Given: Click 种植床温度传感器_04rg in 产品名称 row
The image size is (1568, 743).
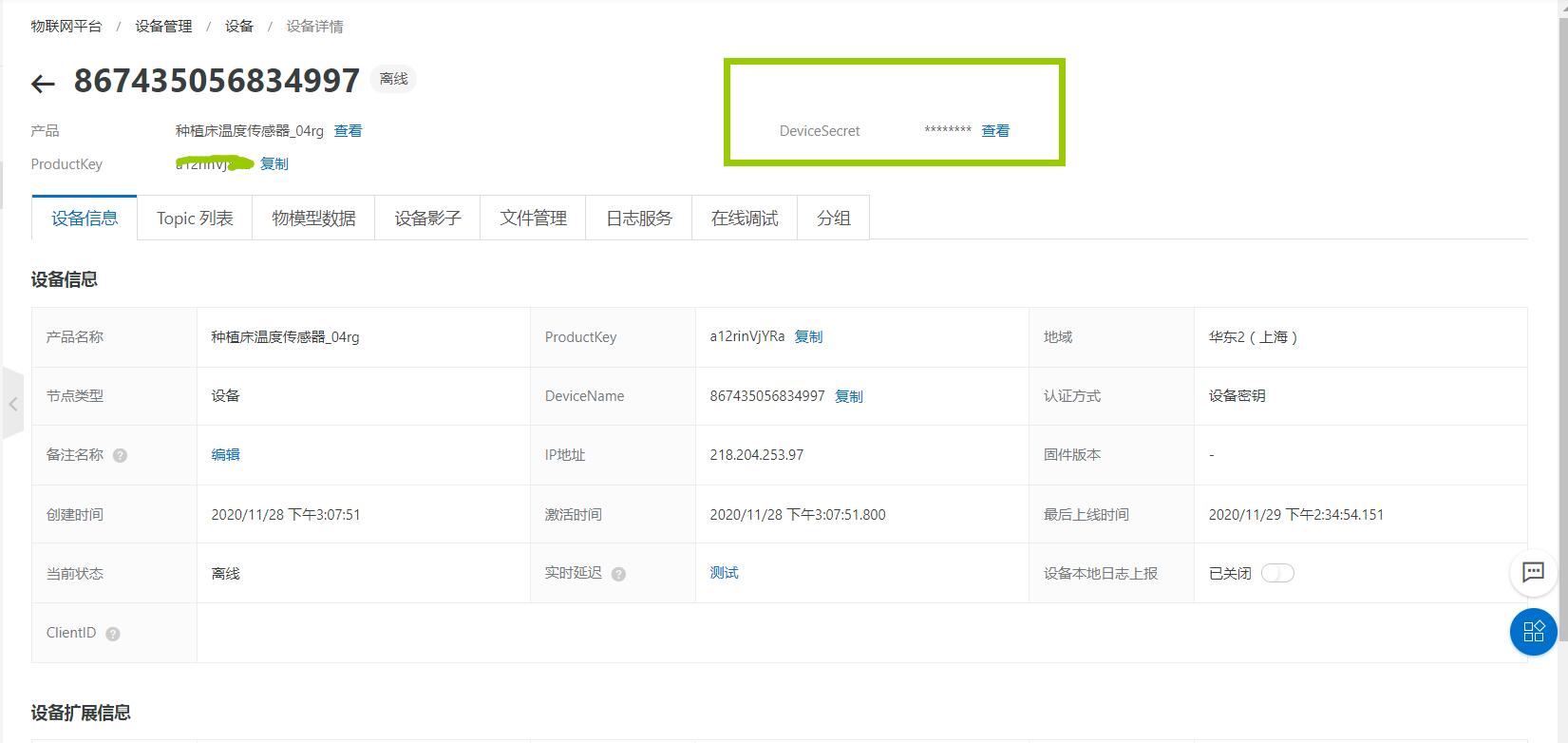Looking at the screenshot, I should [285, 337].
